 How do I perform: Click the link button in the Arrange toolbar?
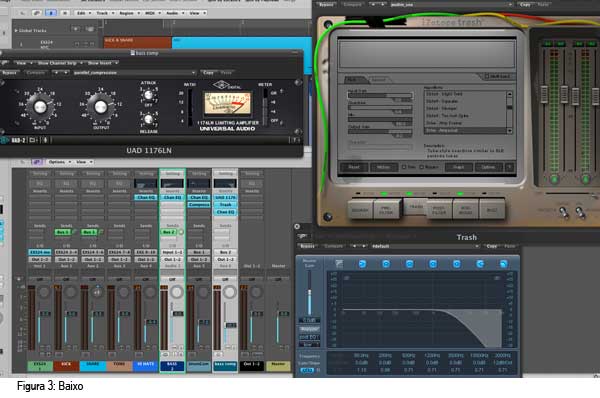[37, 13]
